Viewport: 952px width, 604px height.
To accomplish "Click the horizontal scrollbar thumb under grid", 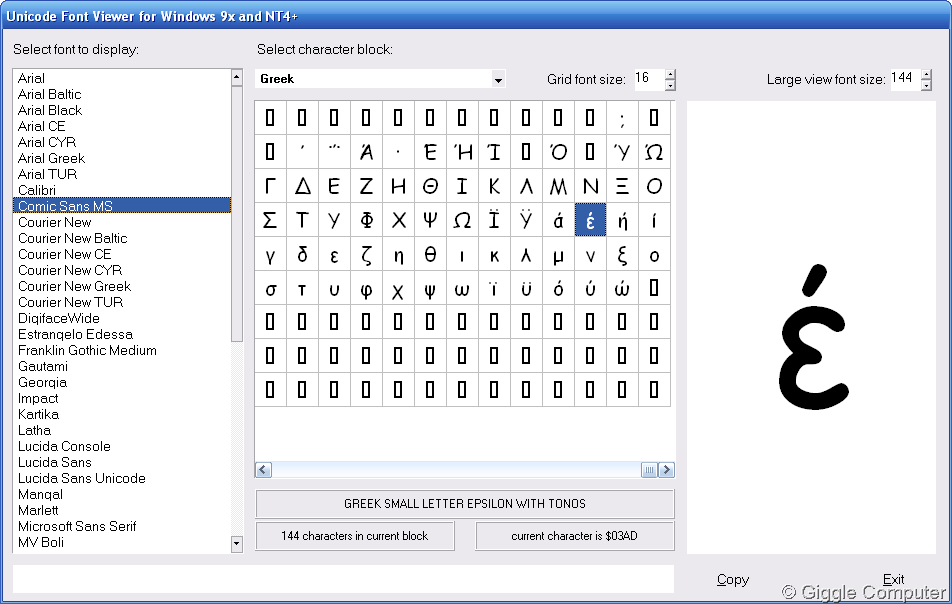I will pos(649,470).
